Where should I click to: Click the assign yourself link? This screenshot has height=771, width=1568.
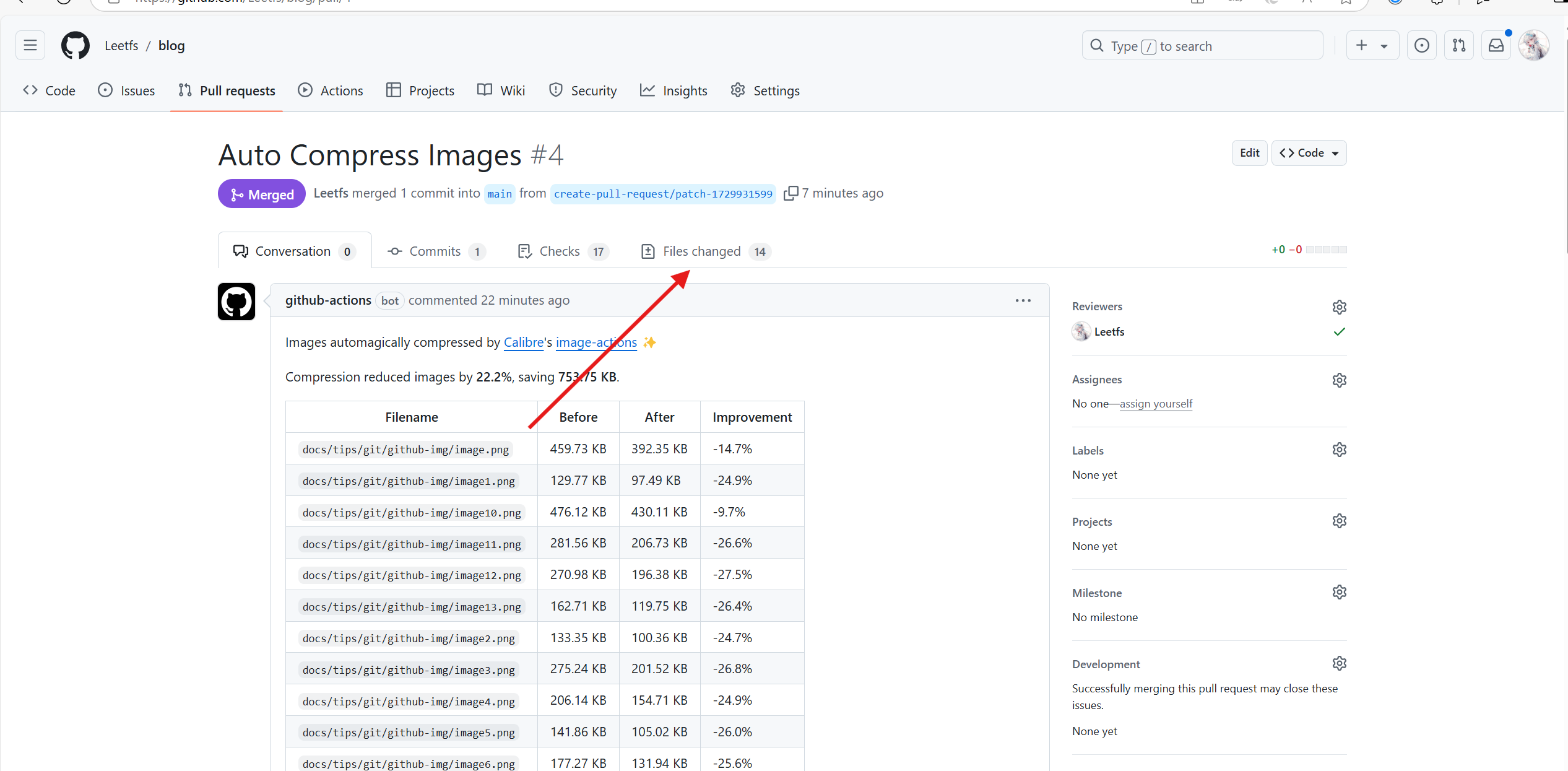point(1155,404)
